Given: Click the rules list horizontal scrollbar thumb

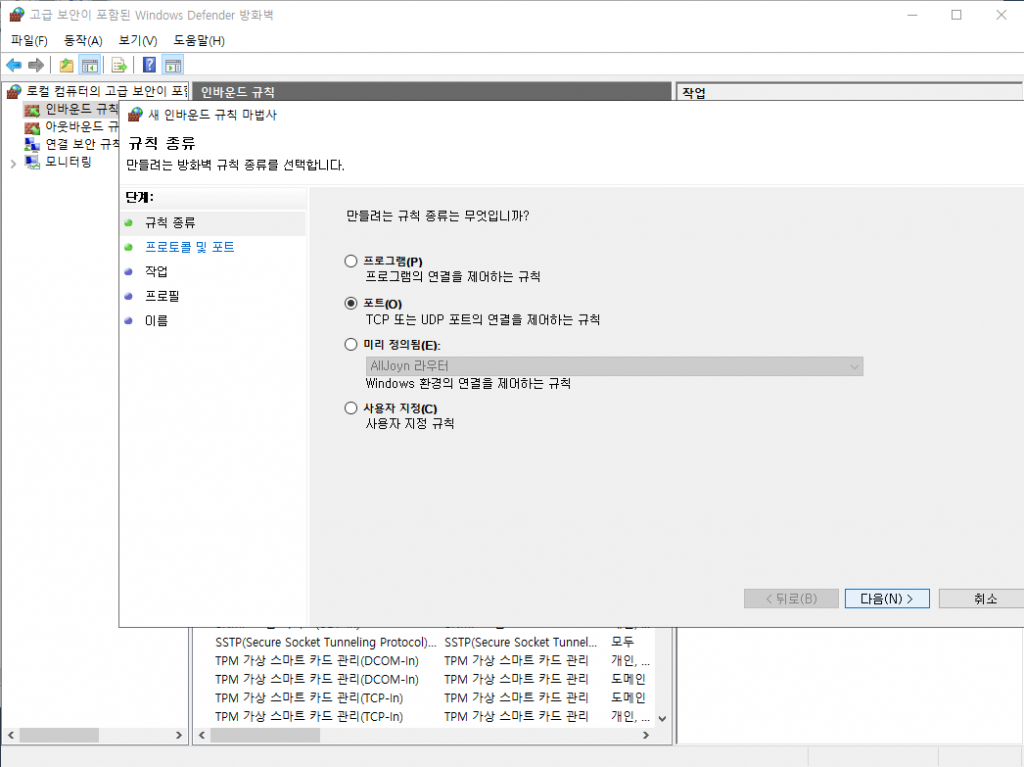Looking at the screenshot, I should click(265, 735).
